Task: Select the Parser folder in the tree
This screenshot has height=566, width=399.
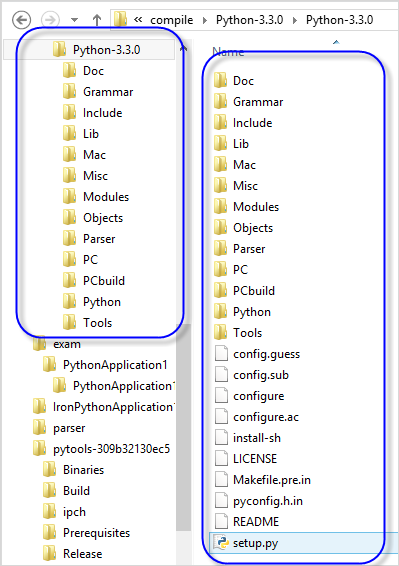Action: pyautogui.click(x=99, y=239)
